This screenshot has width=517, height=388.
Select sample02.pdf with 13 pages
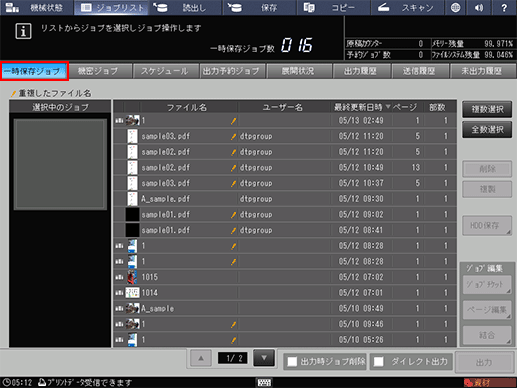point(285,167)
